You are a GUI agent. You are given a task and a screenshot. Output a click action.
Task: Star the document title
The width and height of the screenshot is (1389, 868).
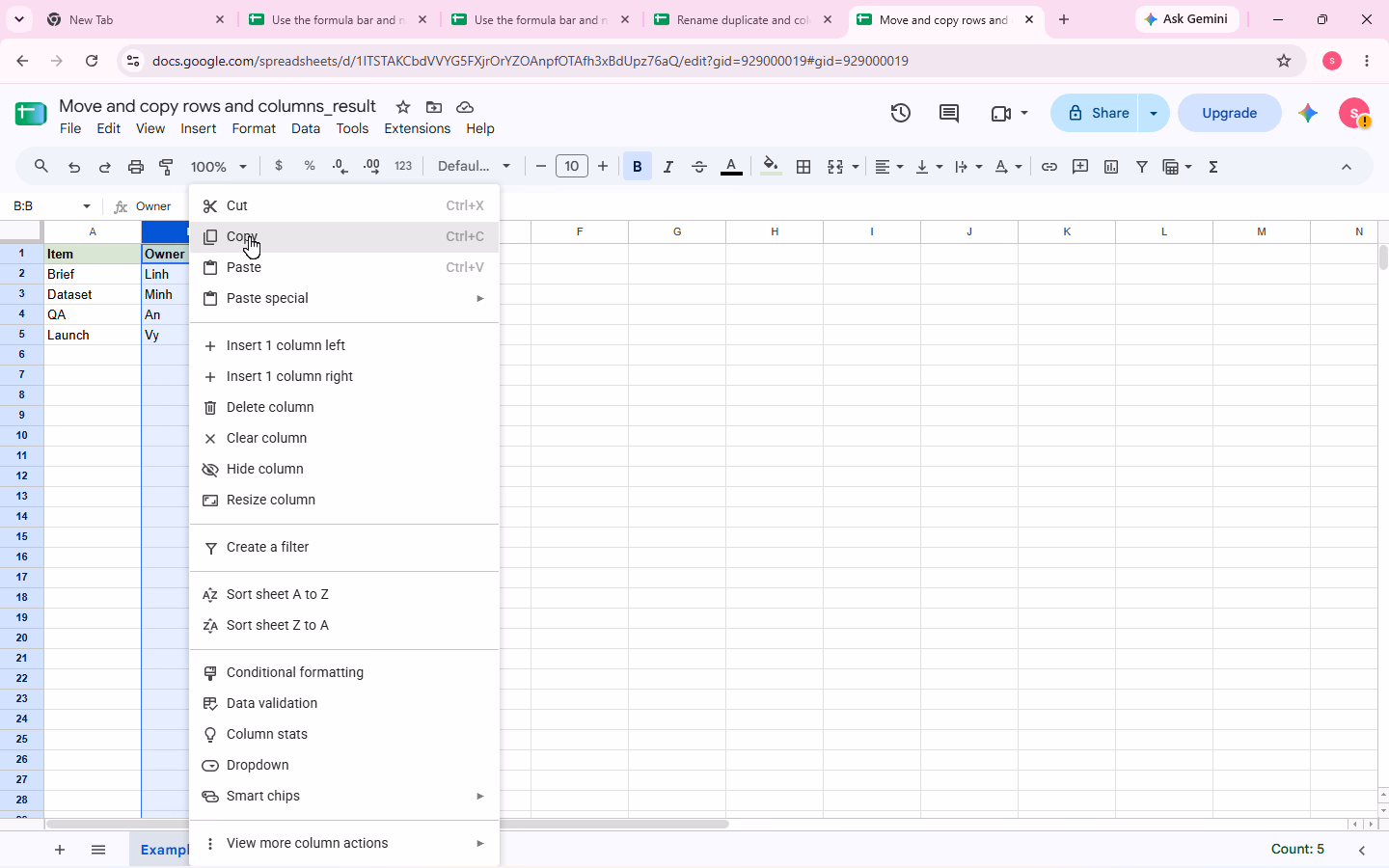pyautogui.click(x=403, y=107)
